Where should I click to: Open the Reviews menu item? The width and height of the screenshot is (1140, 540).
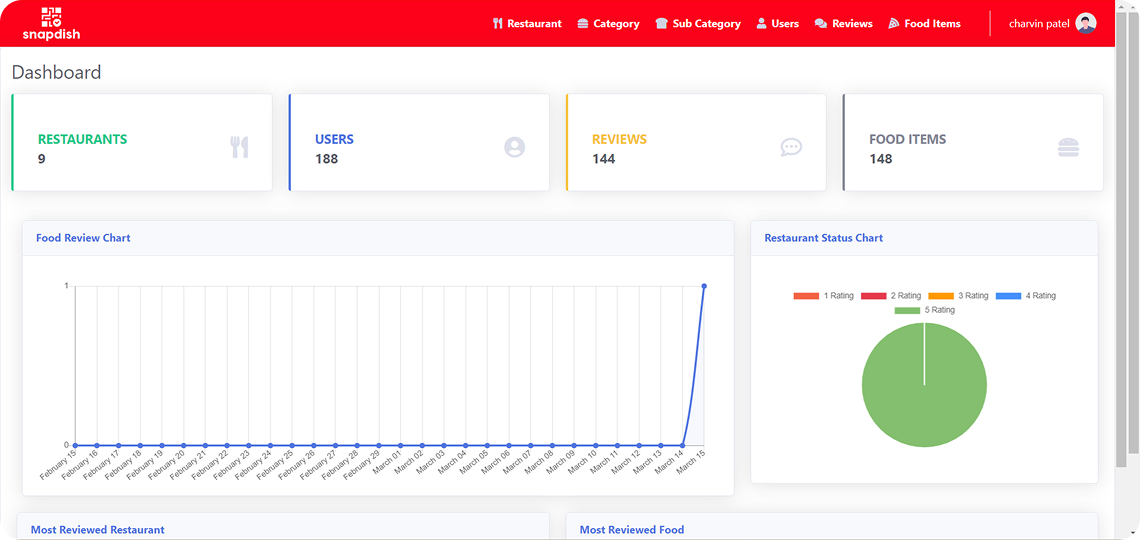pos(852,23)
